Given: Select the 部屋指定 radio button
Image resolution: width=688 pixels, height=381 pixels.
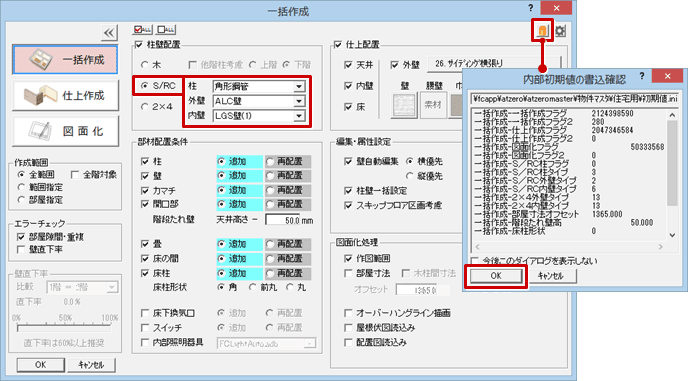Looking at the screenshot, I should tap(21, 200).
